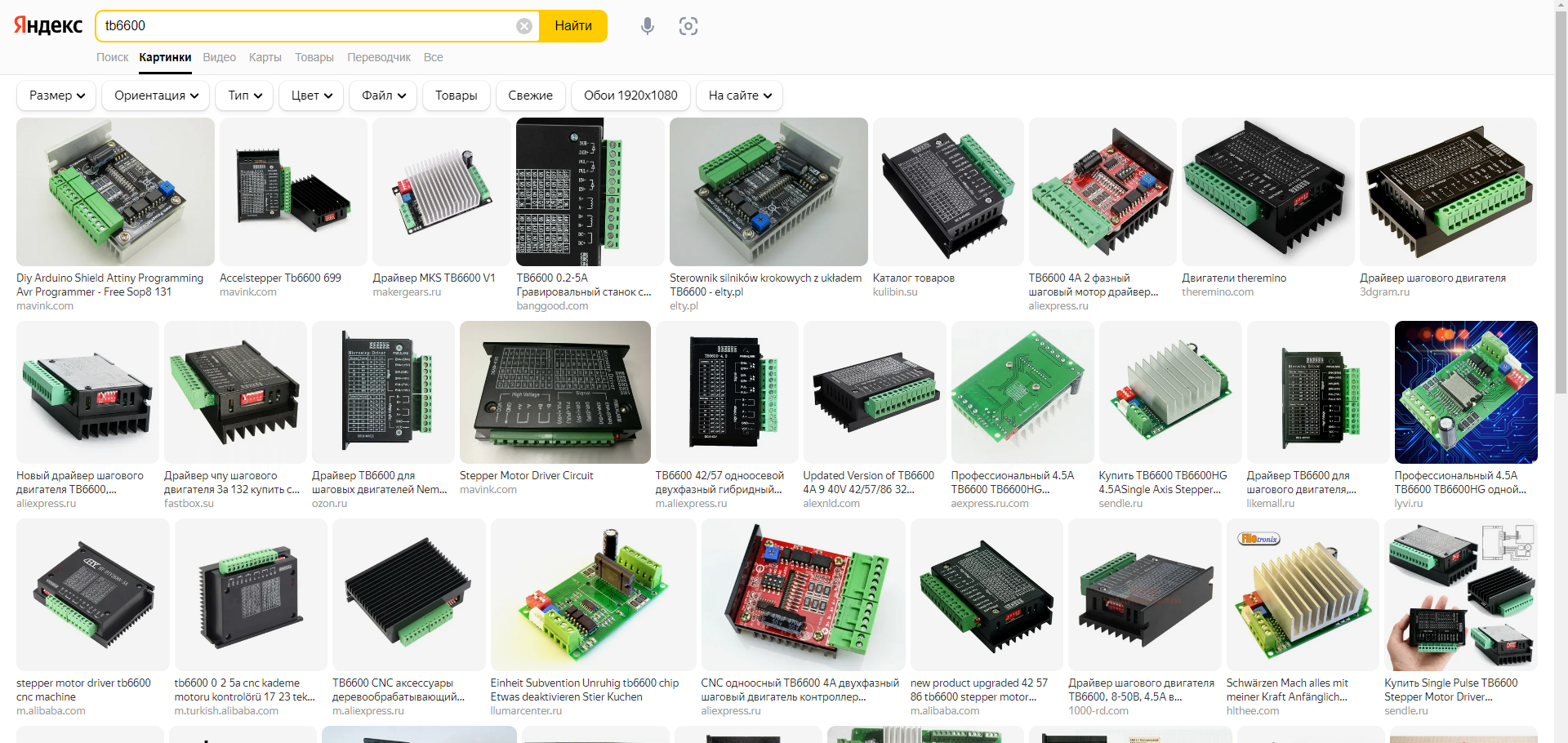
Task: Open the Diy Arduino Shield image thumbnail
Action: 115,192
